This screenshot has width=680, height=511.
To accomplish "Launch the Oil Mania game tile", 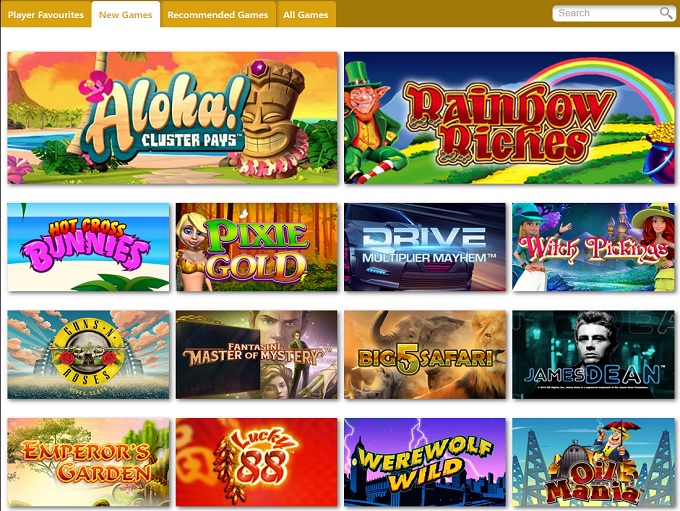I will pos(594,462).
